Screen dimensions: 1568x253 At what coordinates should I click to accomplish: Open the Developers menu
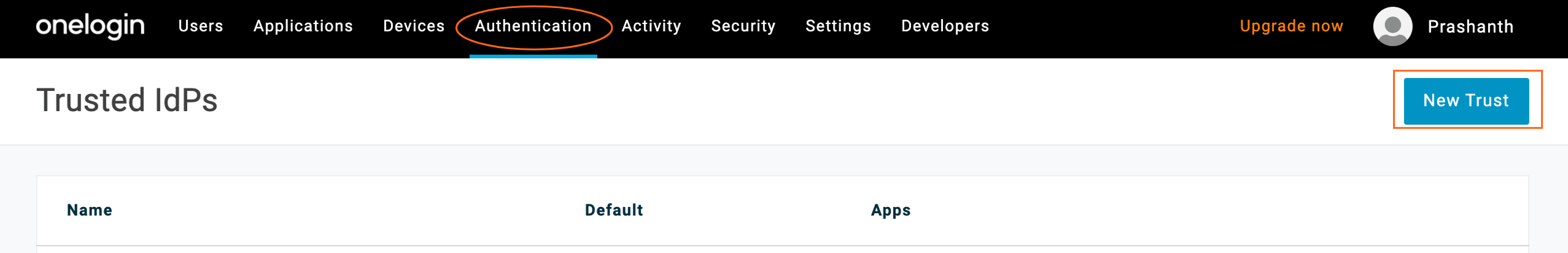(x=945, y=26)
